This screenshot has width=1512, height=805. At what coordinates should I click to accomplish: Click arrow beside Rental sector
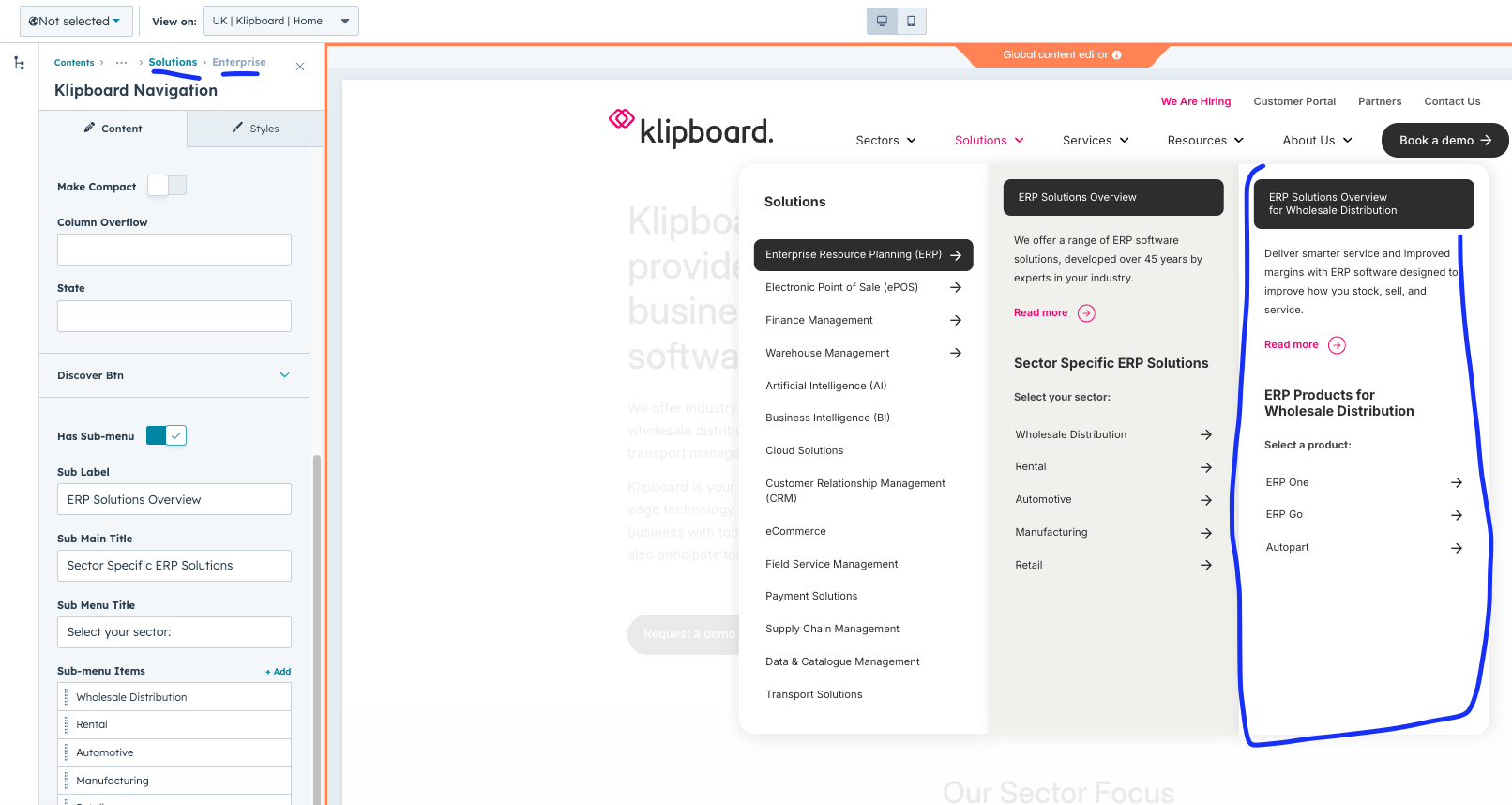1206,467
